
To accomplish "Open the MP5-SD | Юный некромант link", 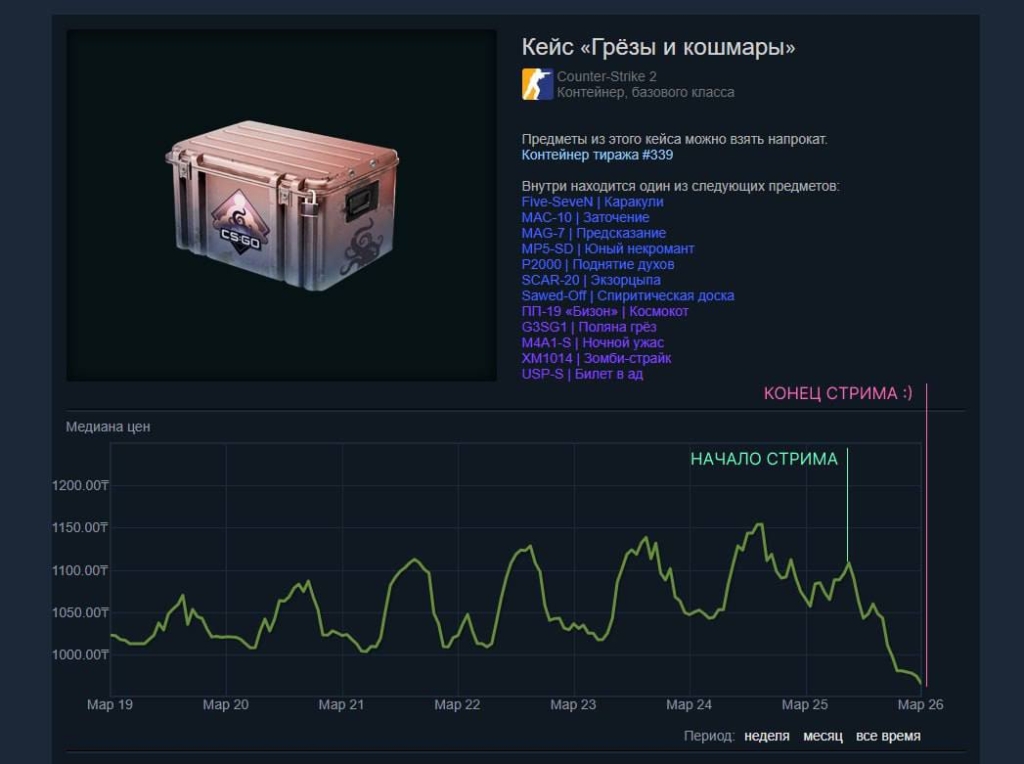I will point(607,249).
